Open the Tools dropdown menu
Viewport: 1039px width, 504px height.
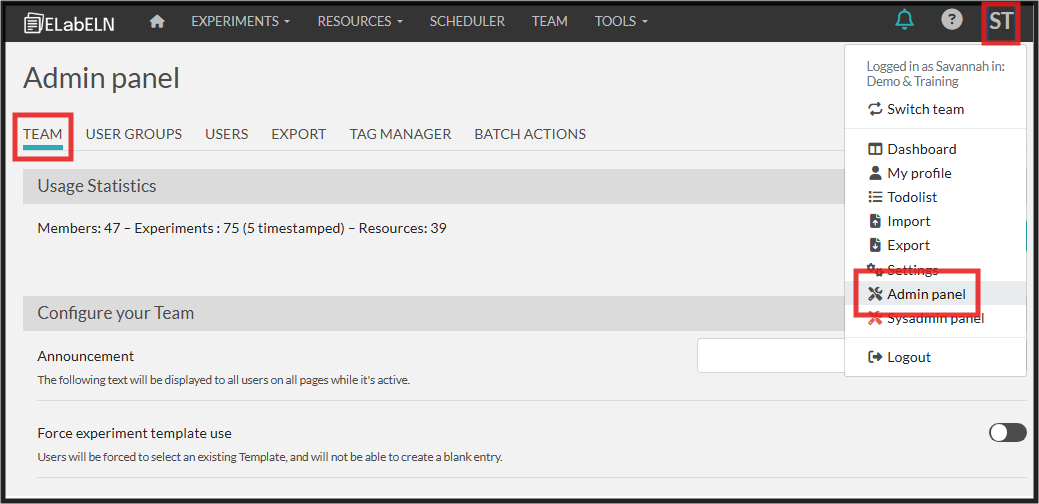coord(621,21)
